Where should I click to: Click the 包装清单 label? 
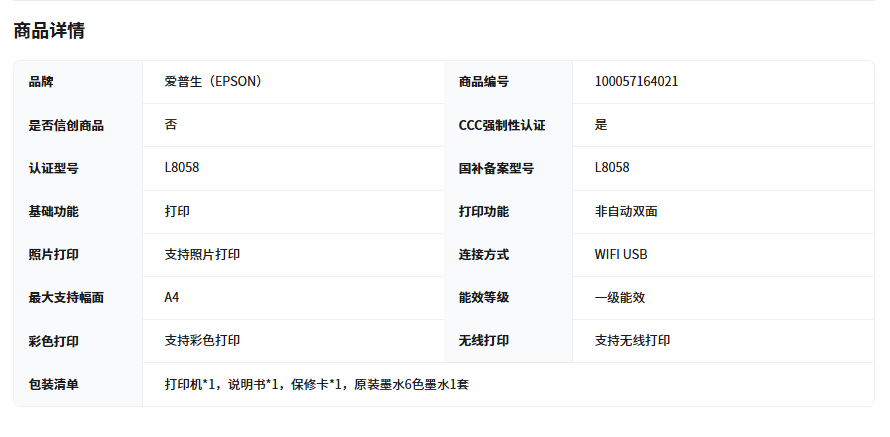pyautogui.click(x=54, y=384)
